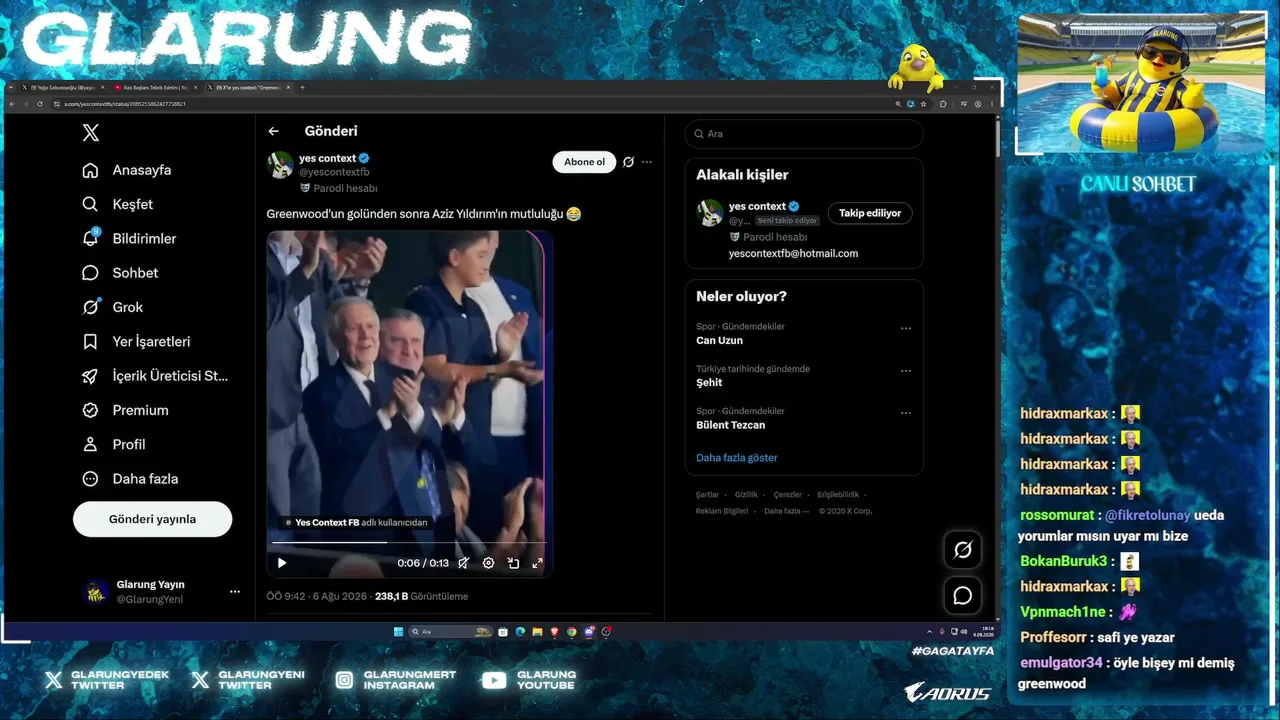This screenshot has width=1280, height=720.
Task: Open the yes context profile avatar
Action: (x=280, y=165)
